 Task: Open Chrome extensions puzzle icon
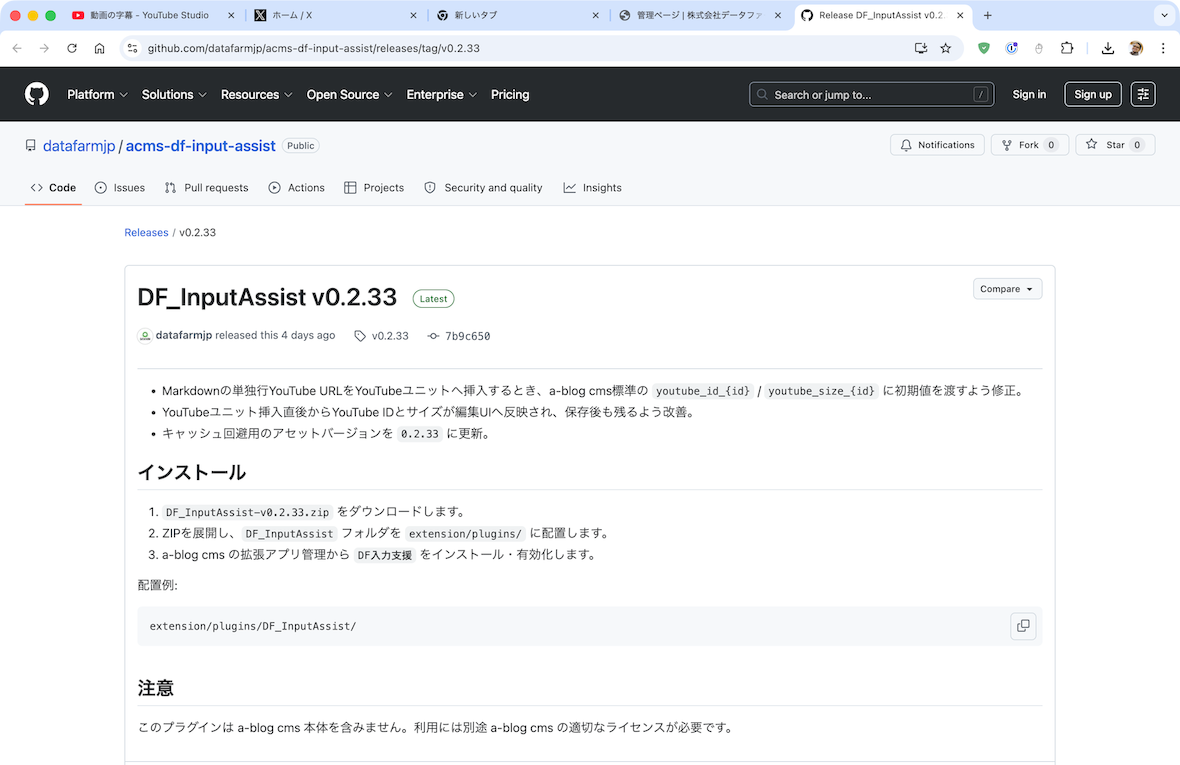(x=1066, y=48)
